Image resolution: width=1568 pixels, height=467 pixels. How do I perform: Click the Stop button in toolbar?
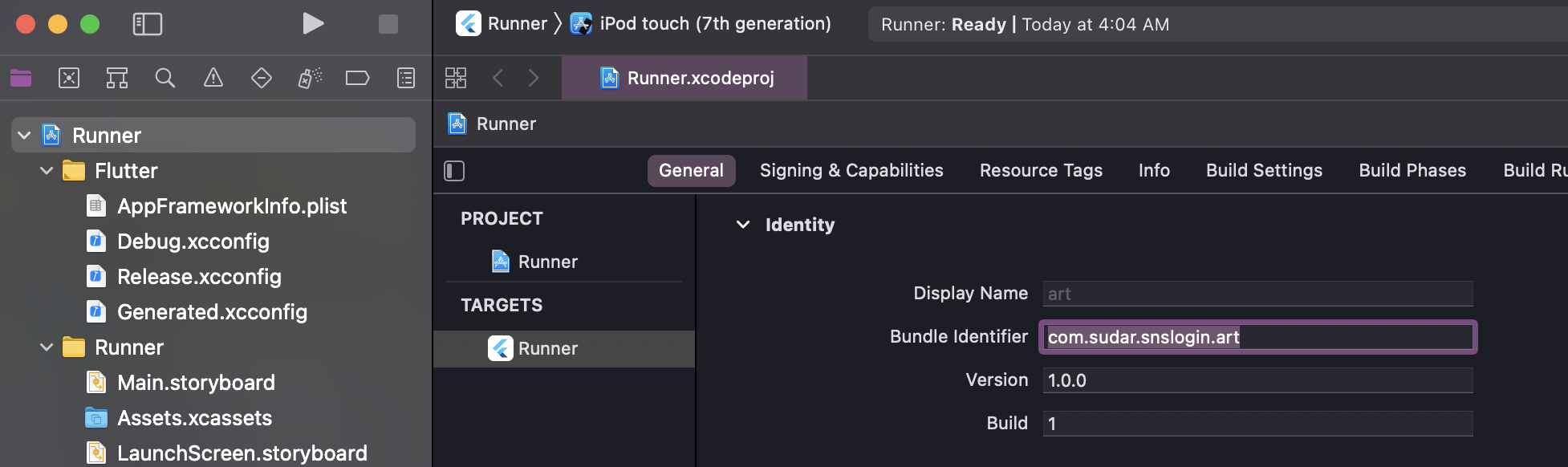[388, 24]
